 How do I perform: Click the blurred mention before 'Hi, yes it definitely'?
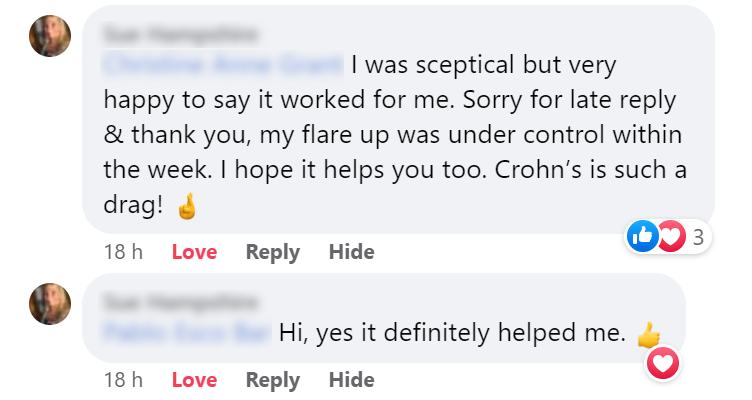click(187, 332)
